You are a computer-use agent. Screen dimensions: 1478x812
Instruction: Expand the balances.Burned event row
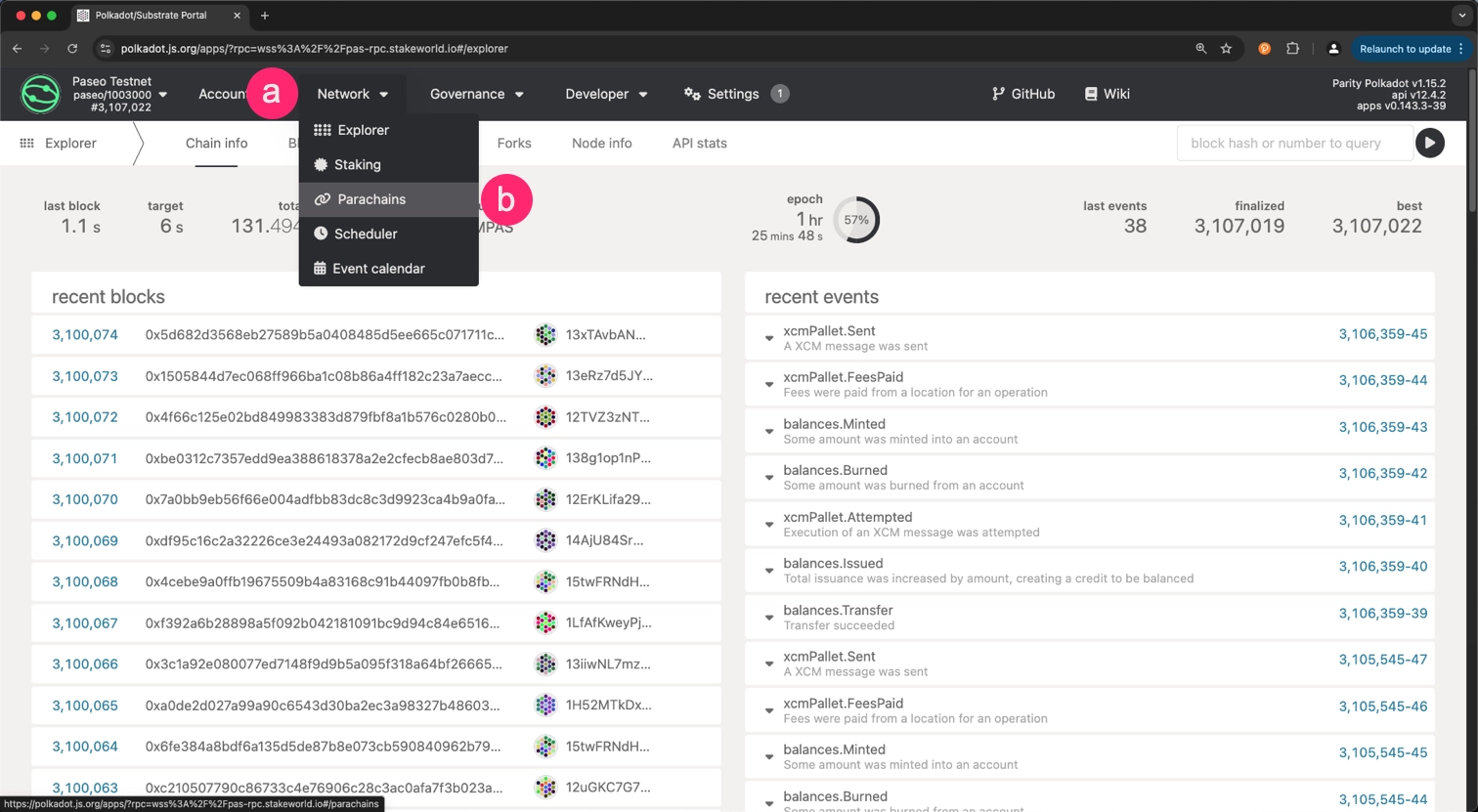tap(769, 478)
